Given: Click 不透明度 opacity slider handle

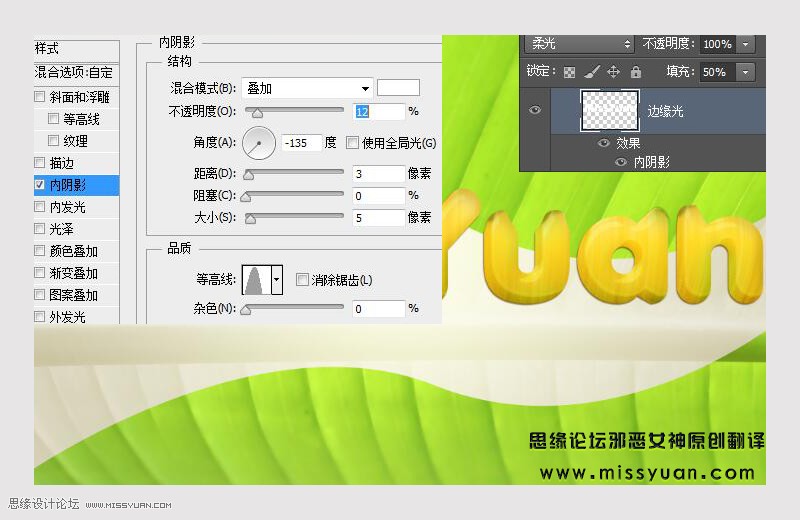Looking at the screenshot, I should point(258,113).
